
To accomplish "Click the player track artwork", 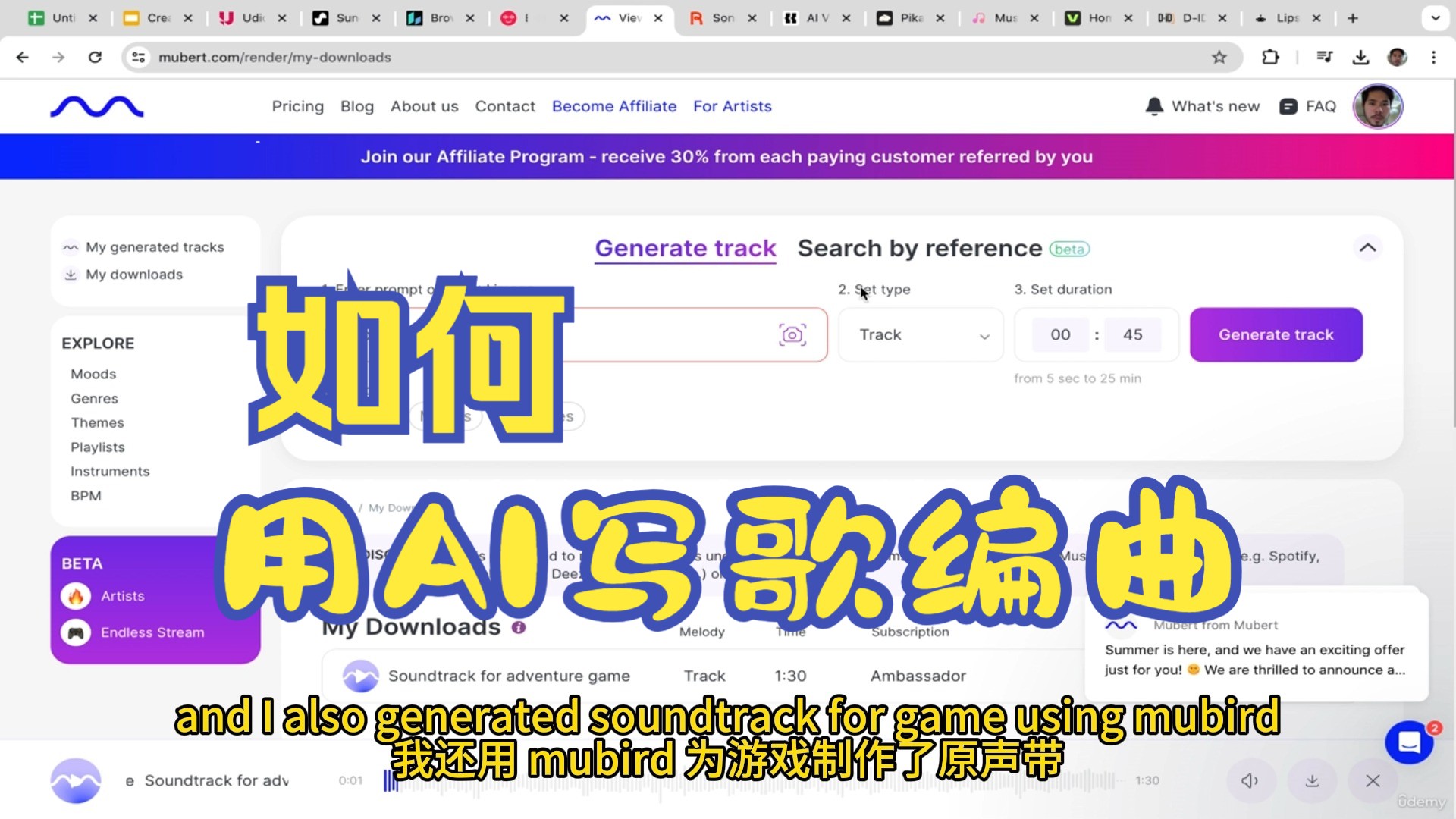I will 76,780.
